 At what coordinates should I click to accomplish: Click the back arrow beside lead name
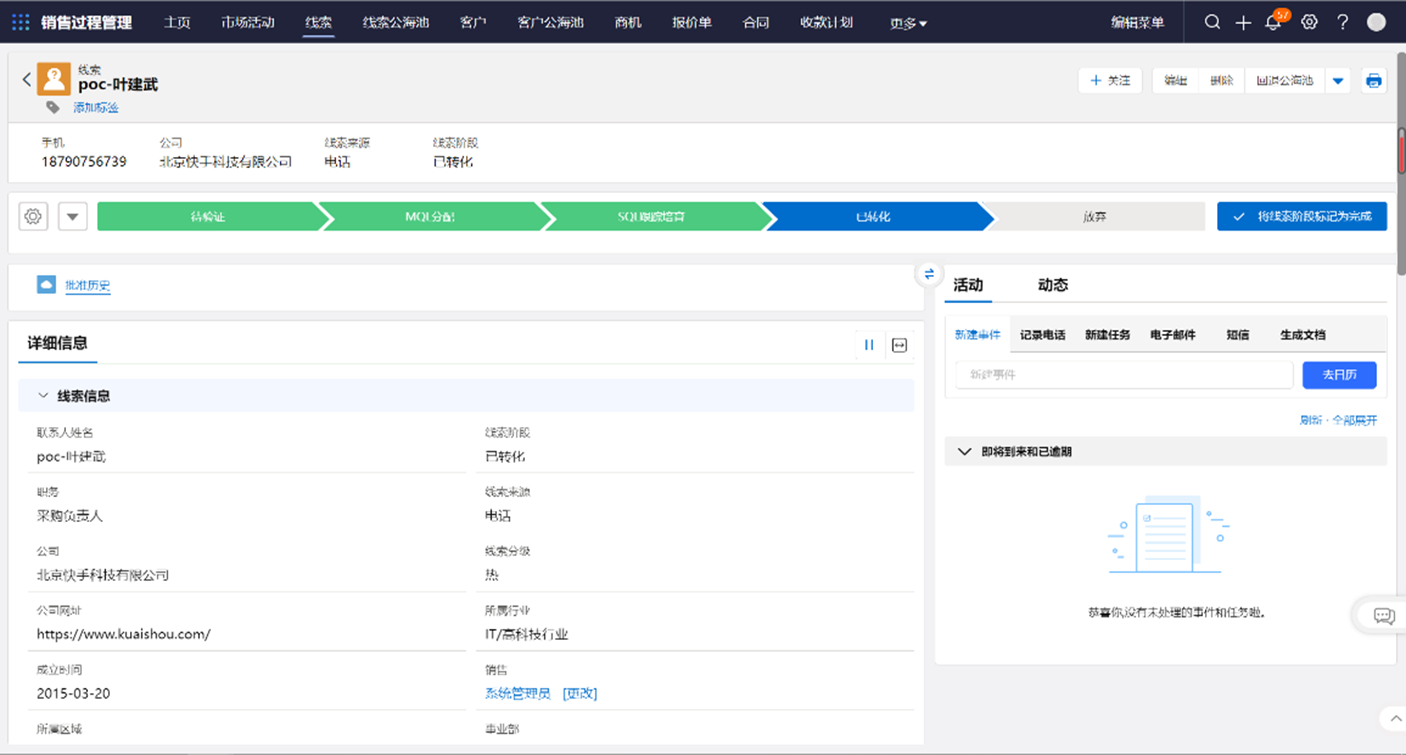(26, 80)
